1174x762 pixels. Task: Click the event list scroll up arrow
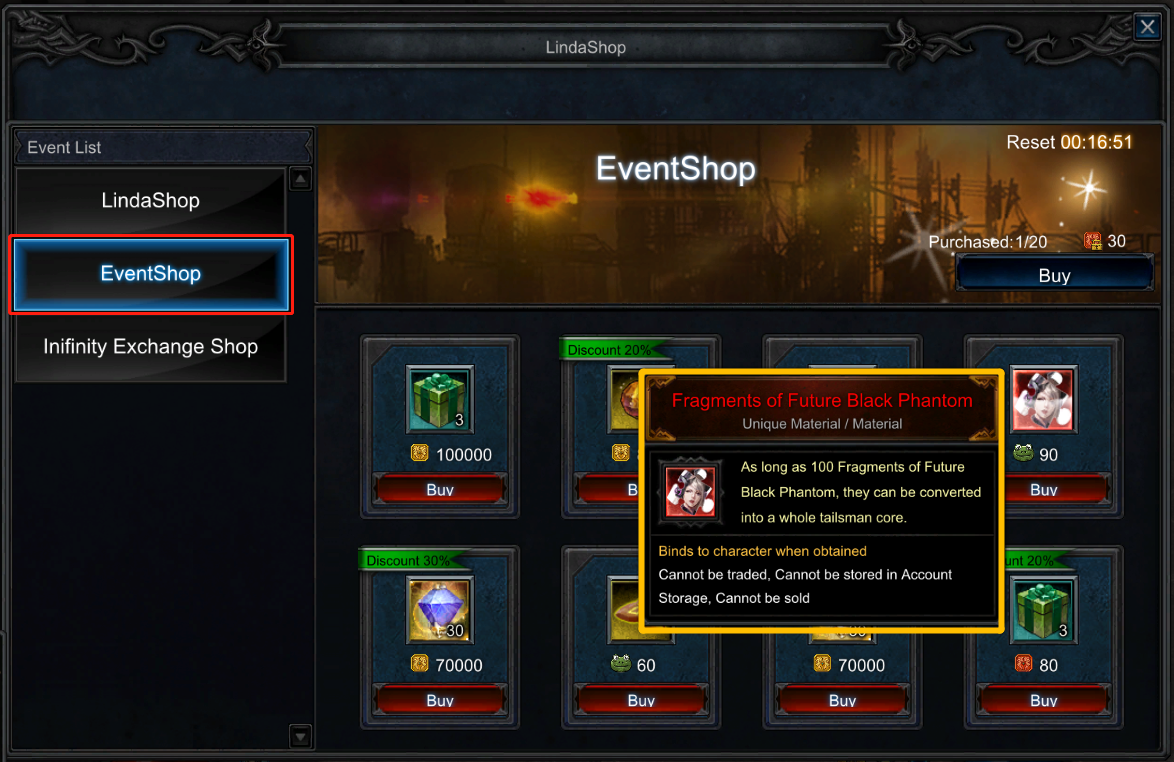[x=300, y=179]
